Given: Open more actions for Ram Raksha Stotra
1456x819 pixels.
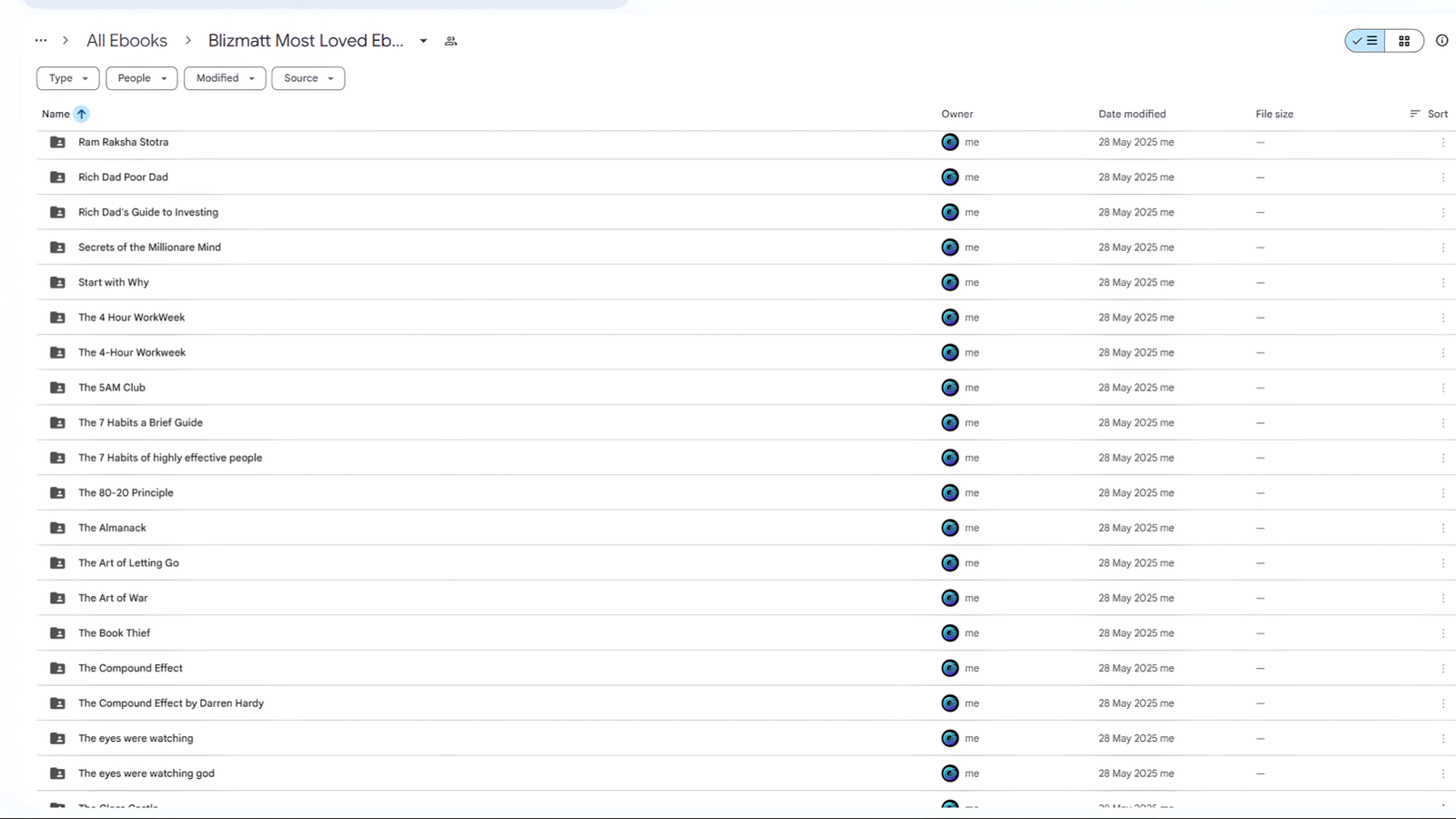Looking at the screenshot, I should coord(1442,142).
